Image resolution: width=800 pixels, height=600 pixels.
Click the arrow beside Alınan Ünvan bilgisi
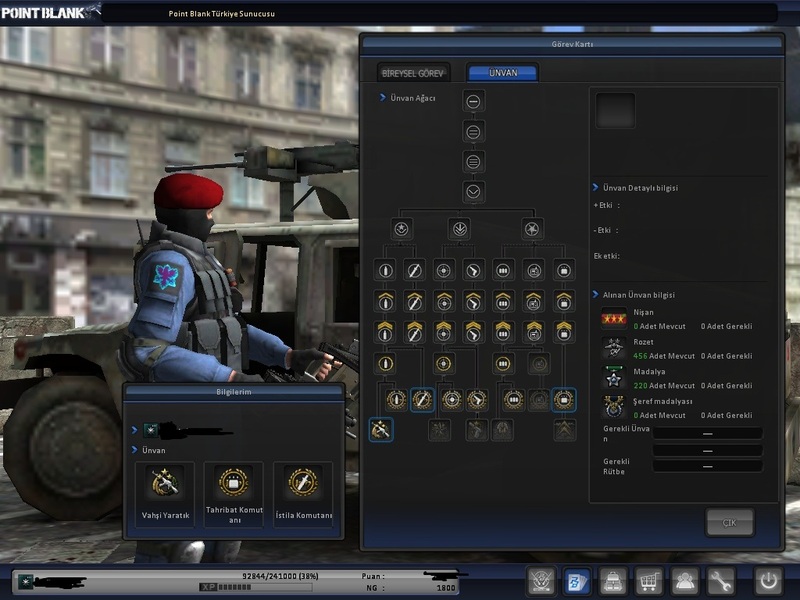coord(595,294)
